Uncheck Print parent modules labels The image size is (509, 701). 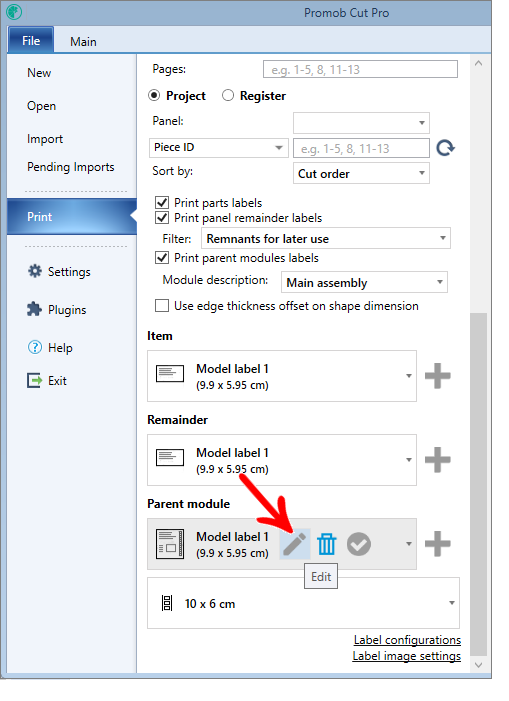point(162,258)
